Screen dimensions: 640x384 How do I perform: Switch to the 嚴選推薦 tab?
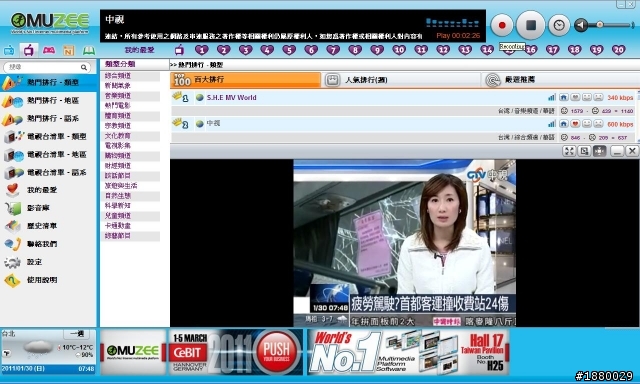[559, 80]
